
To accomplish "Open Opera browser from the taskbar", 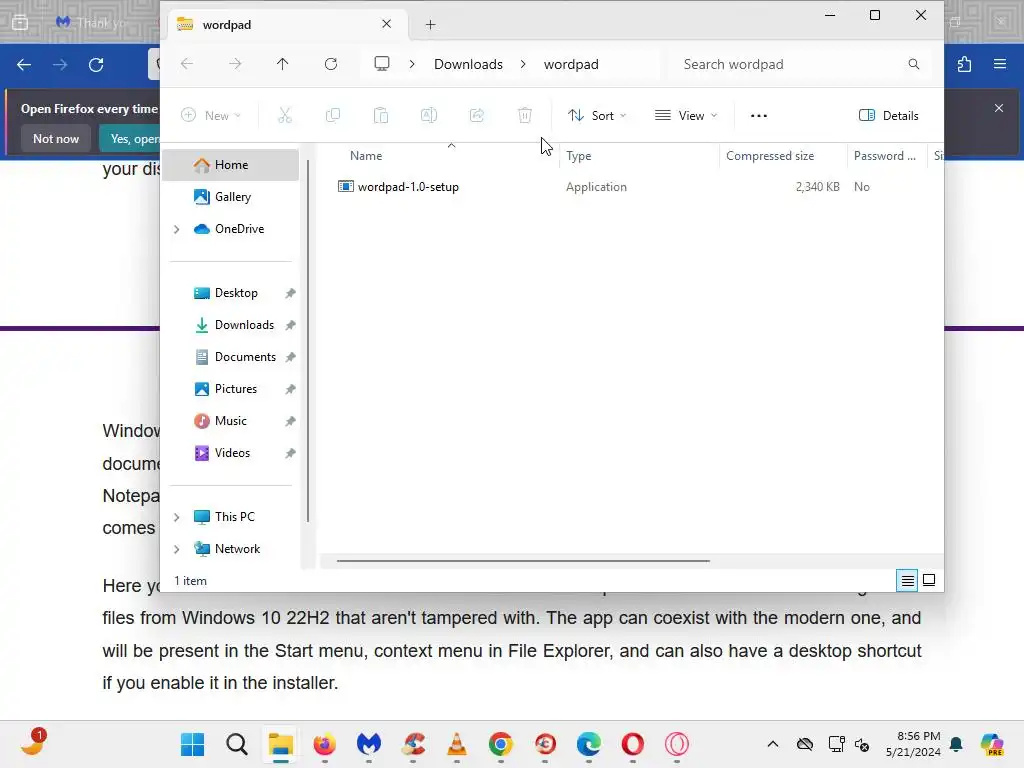I will tap(633, 744).
